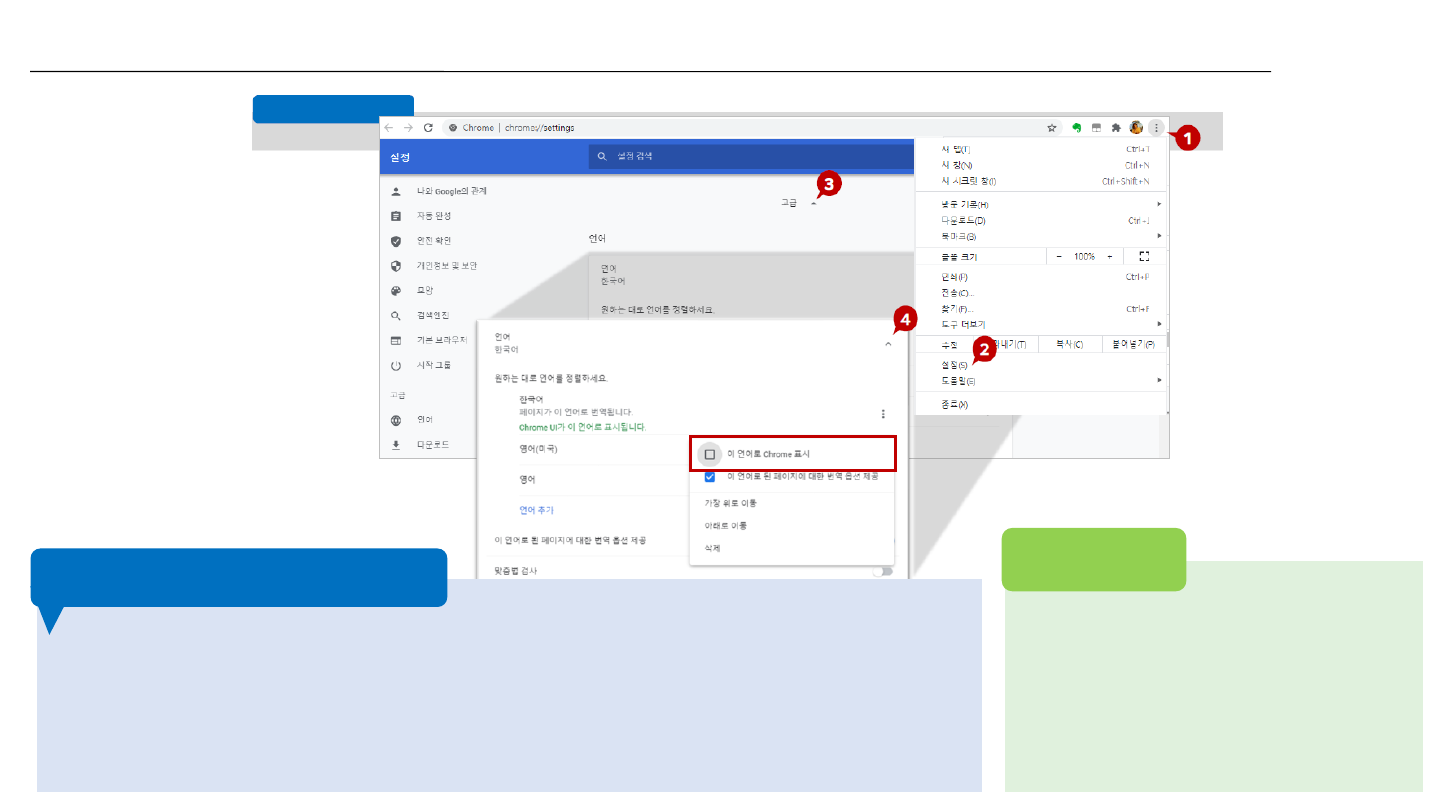
Task: Click the profile avatar icon
Action: (x=1136, y=128)
